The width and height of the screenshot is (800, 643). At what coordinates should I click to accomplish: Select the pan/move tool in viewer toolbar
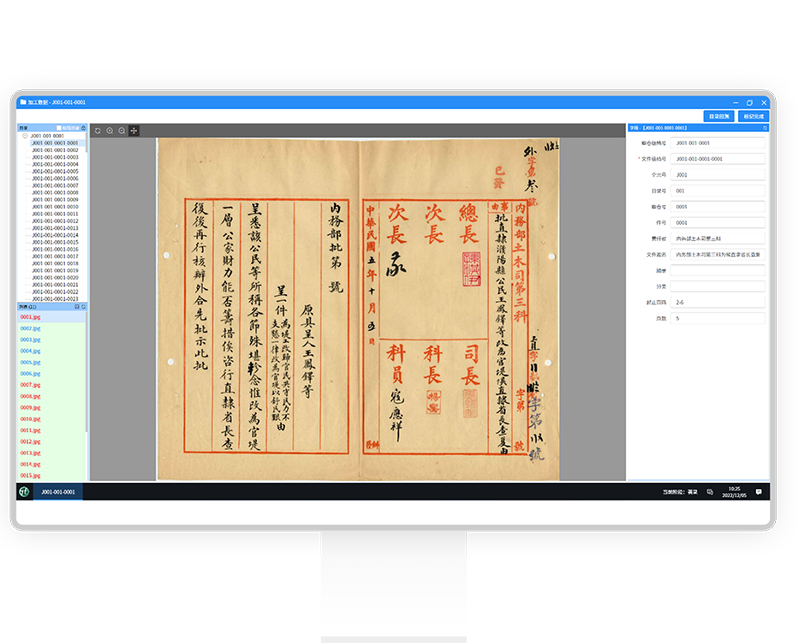click(134, 131)
